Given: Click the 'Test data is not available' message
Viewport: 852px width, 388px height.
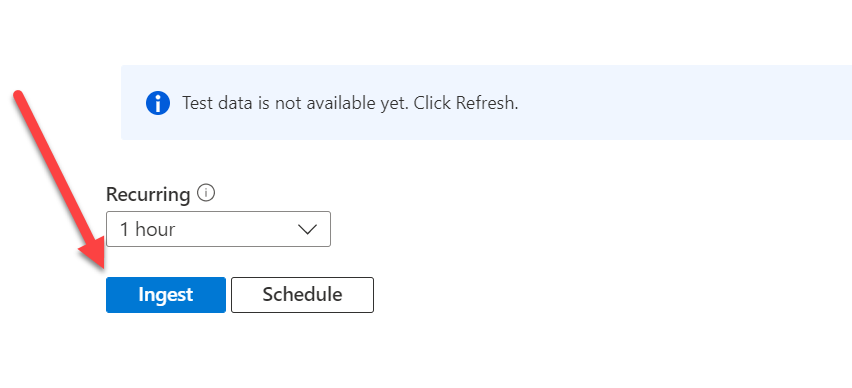Looking at the screenshot, I should coord(350,103).
